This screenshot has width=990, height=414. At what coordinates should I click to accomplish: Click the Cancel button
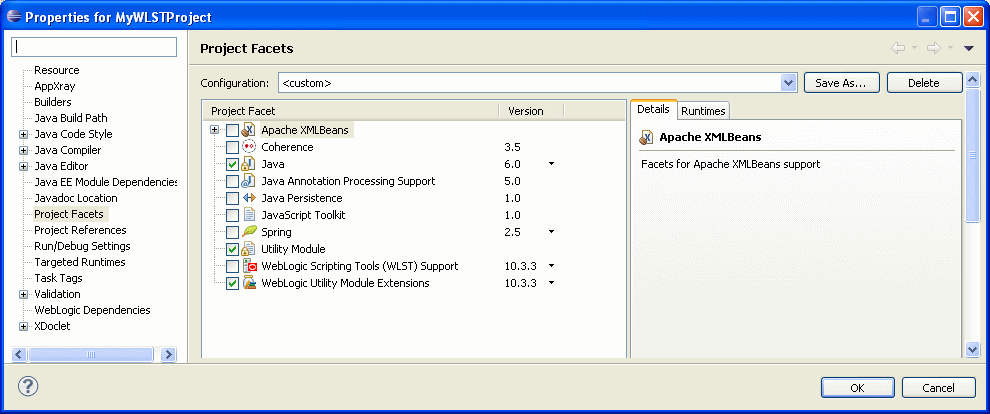(939, 387)
